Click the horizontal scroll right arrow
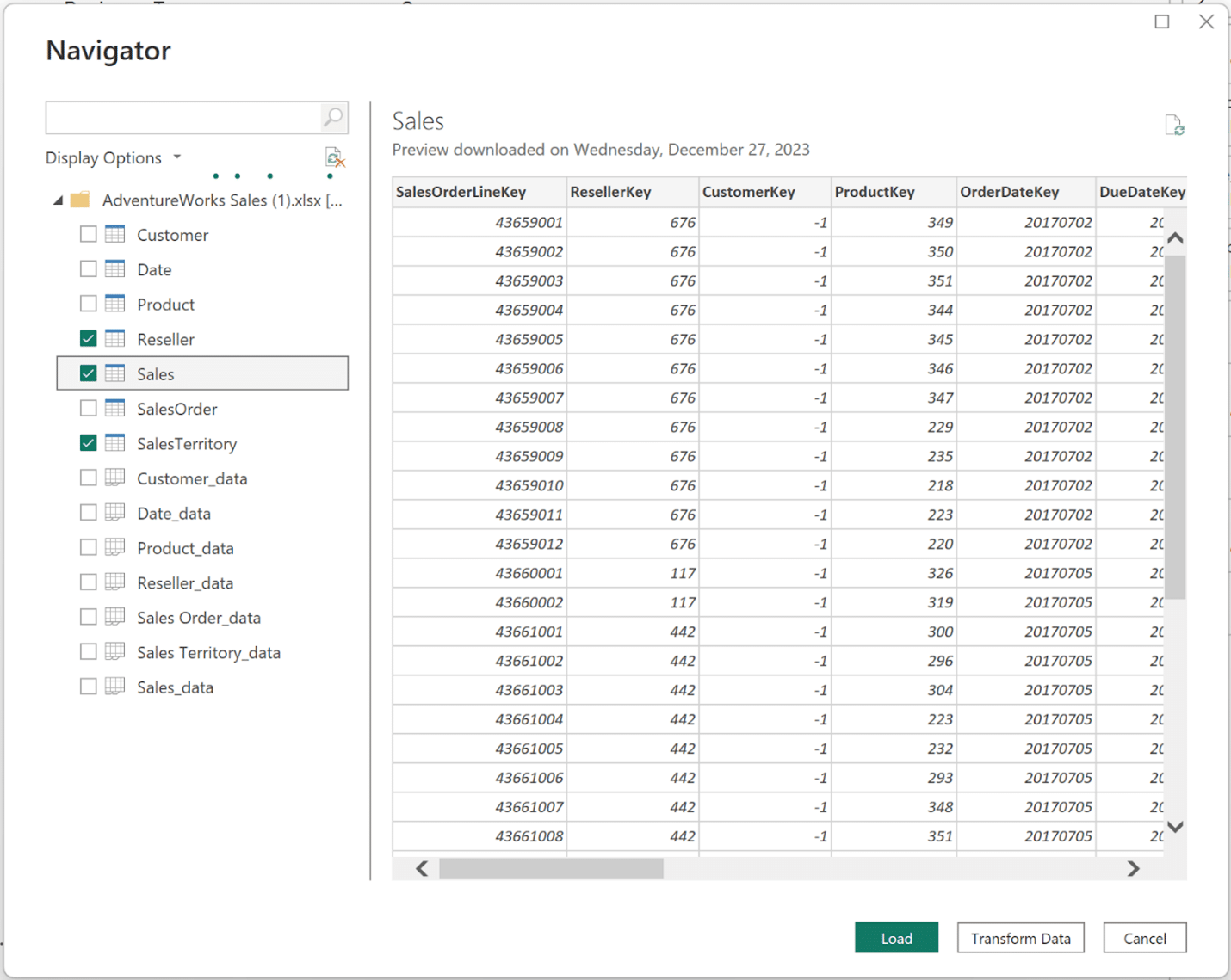 1133,869
